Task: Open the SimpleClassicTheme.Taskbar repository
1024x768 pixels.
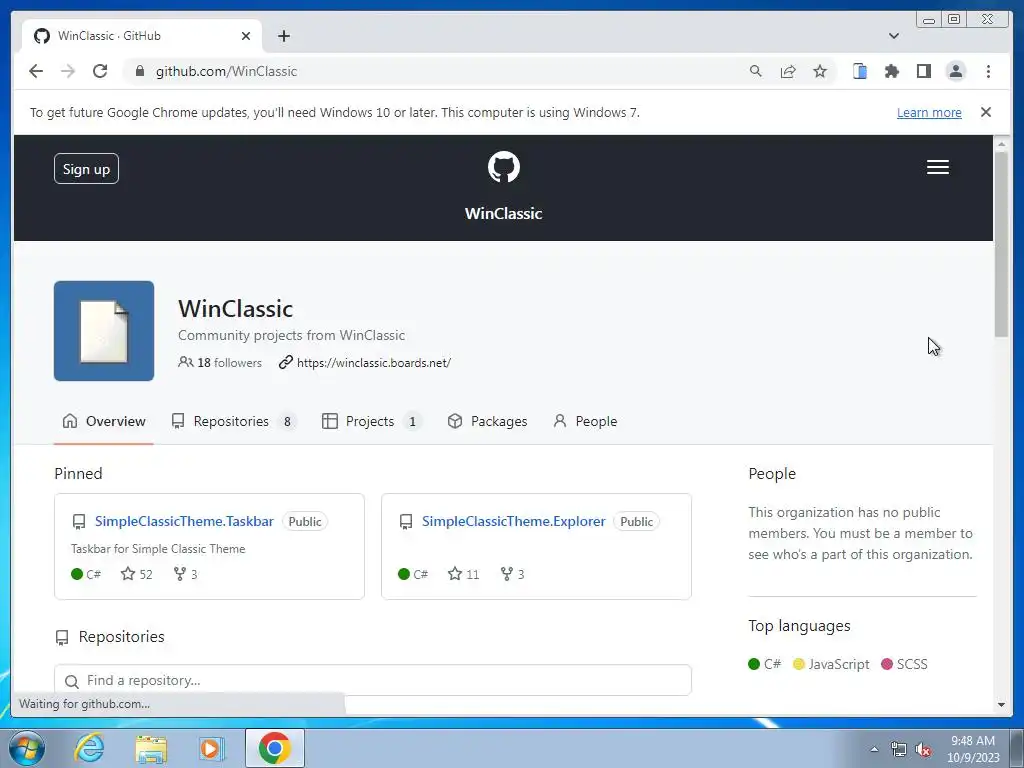Action: (184, 521)
